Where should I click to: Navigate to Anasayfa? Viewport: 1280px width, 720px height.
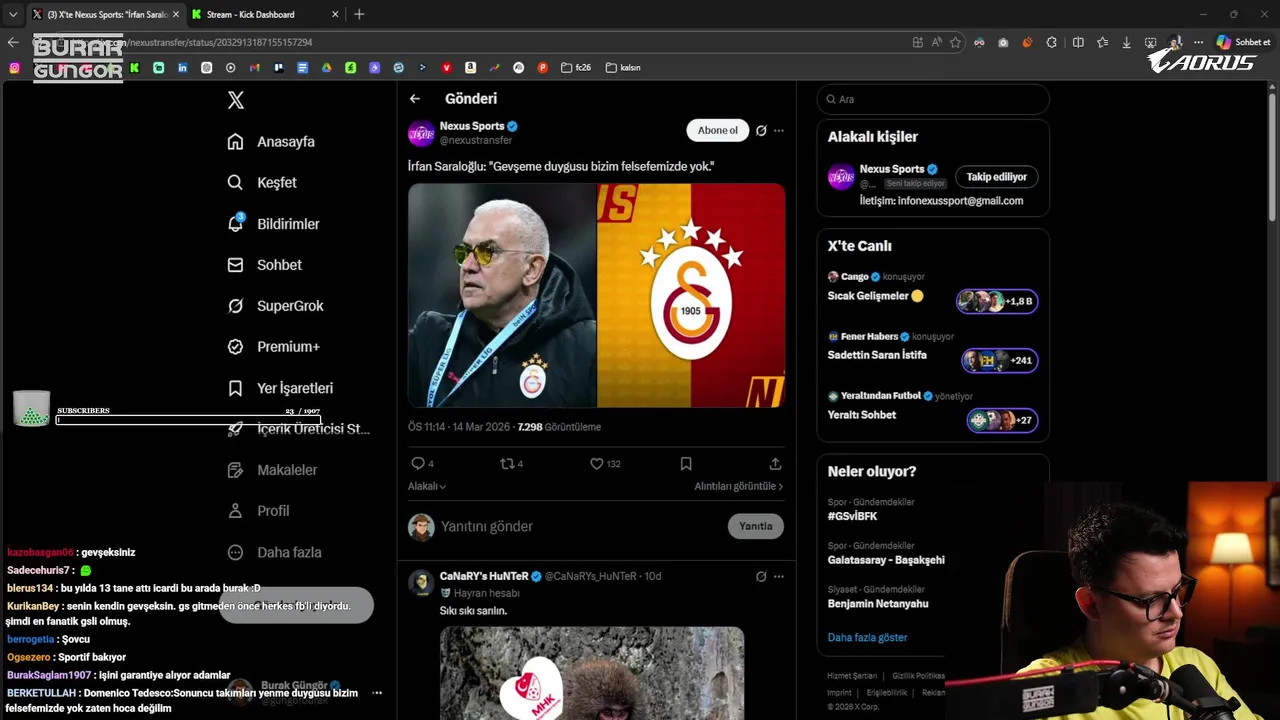[271, 142]
